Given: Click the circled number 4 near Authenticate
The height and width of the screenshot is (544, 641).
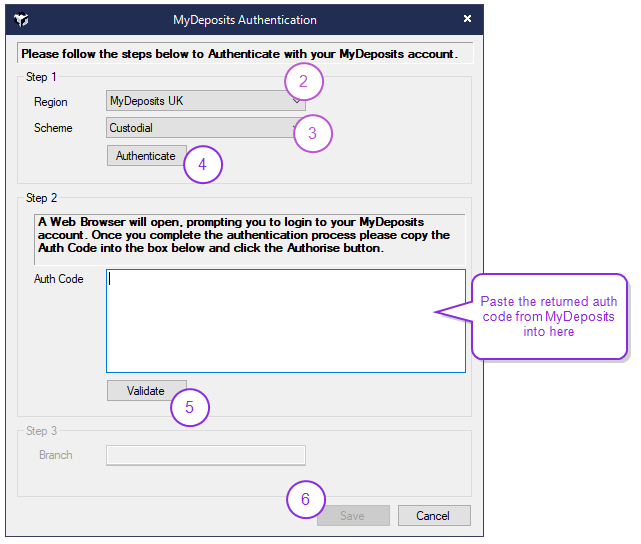Looking at the screenshot, I should (203, 165).
